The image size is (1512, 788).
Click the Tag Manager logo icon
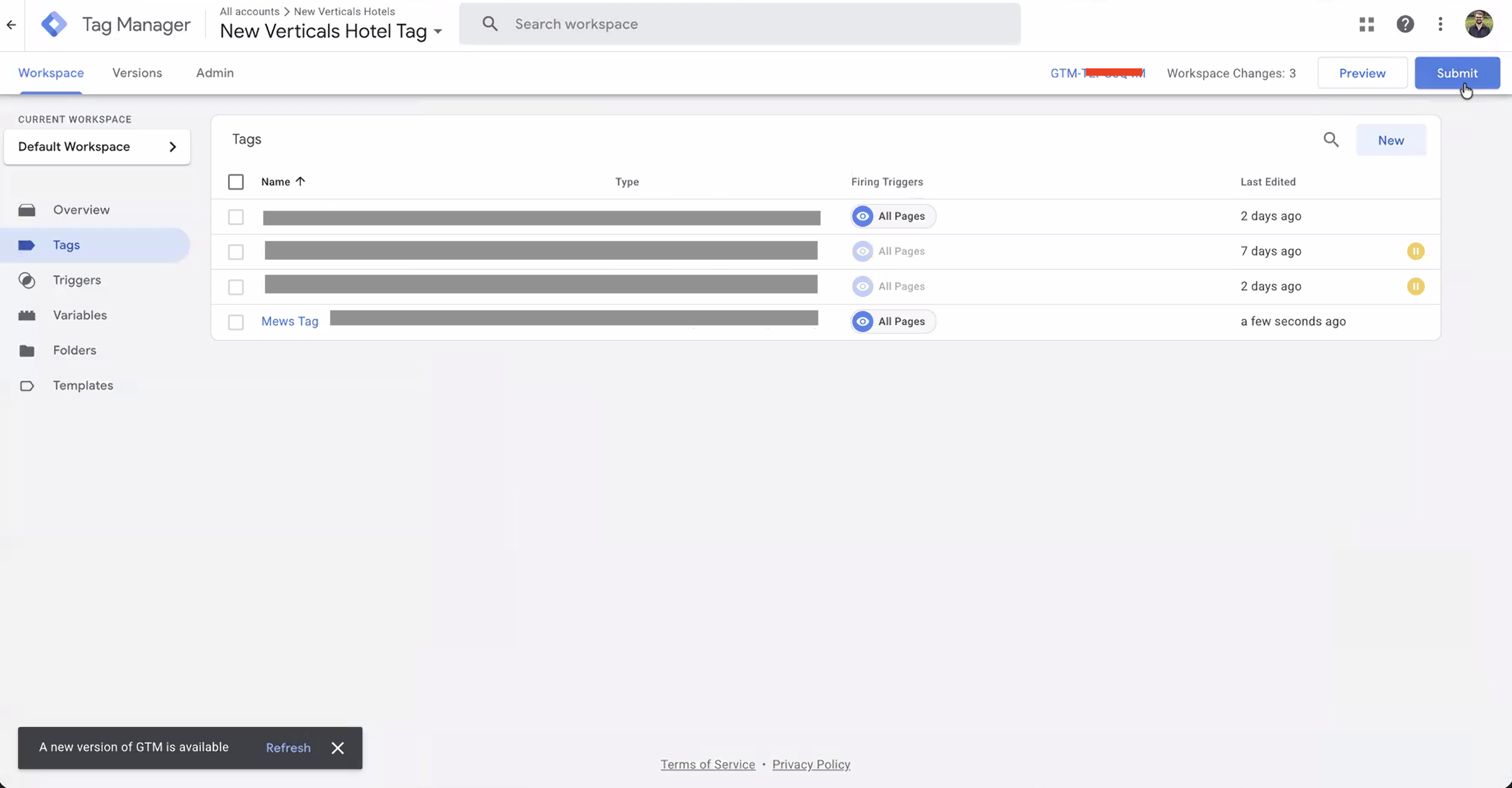[54, 24]
